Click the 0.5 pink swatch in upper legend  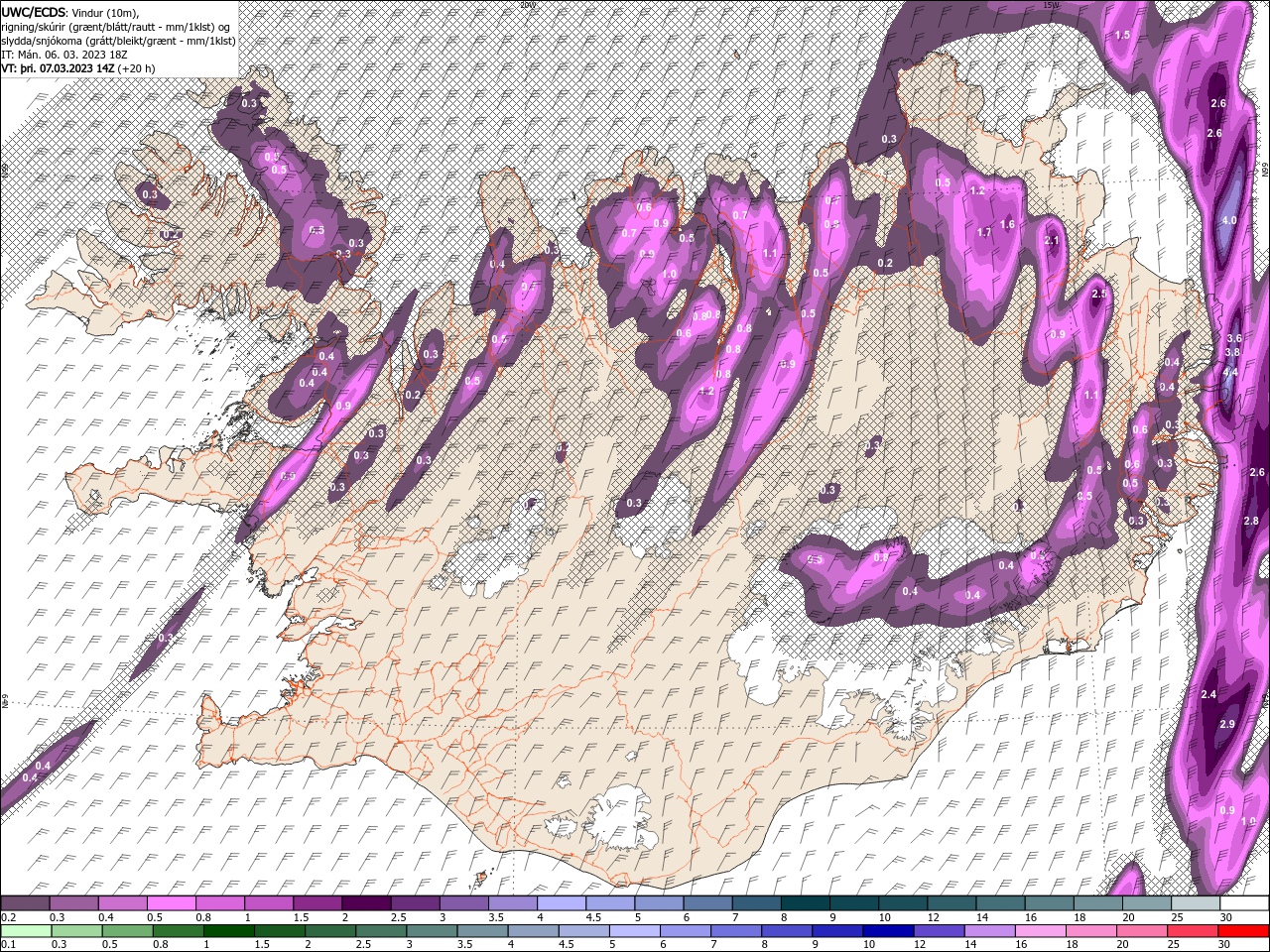coord(171,903)
